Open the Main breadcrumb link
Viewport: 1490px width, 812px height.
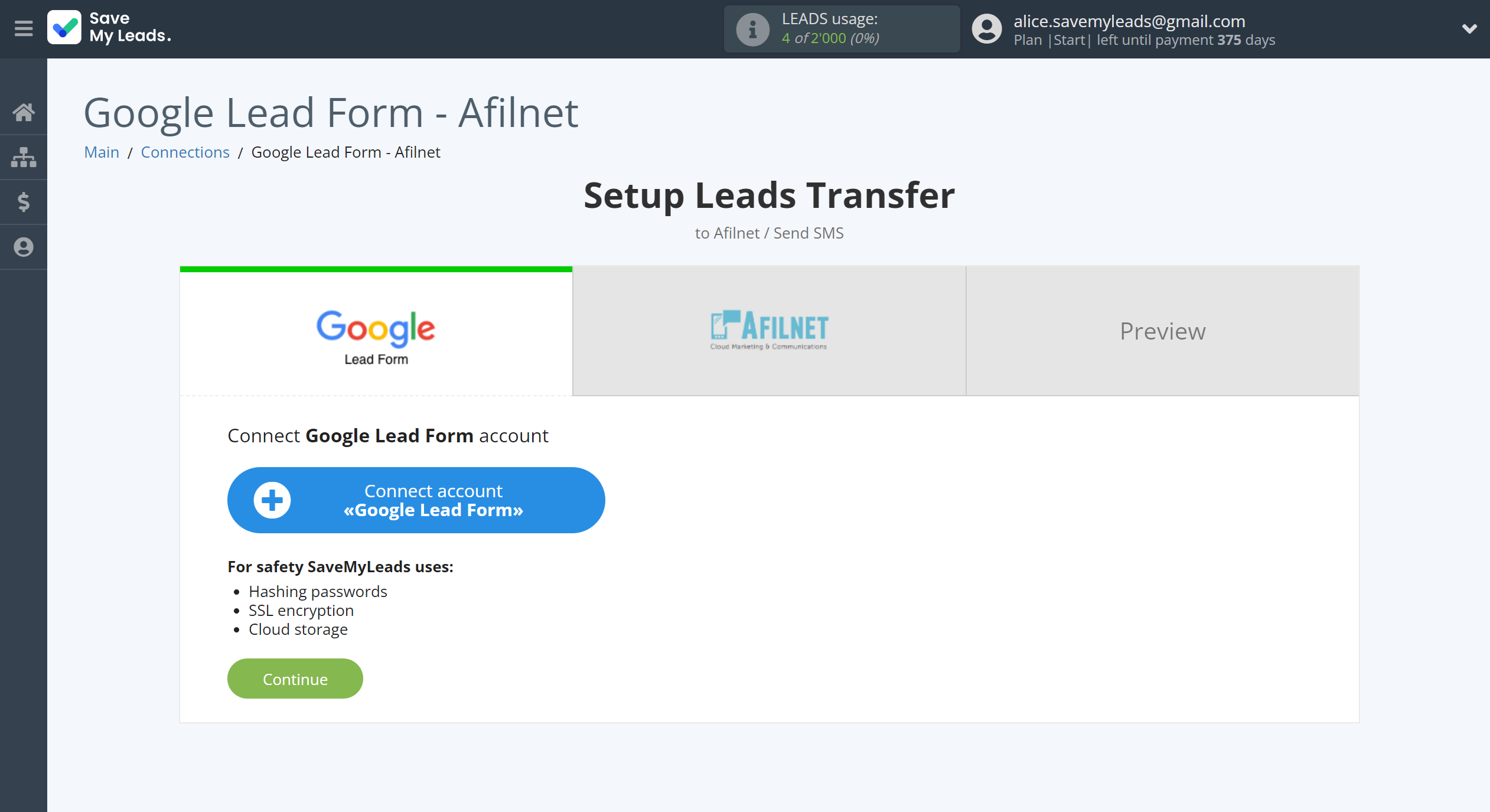tap(101, 151)
